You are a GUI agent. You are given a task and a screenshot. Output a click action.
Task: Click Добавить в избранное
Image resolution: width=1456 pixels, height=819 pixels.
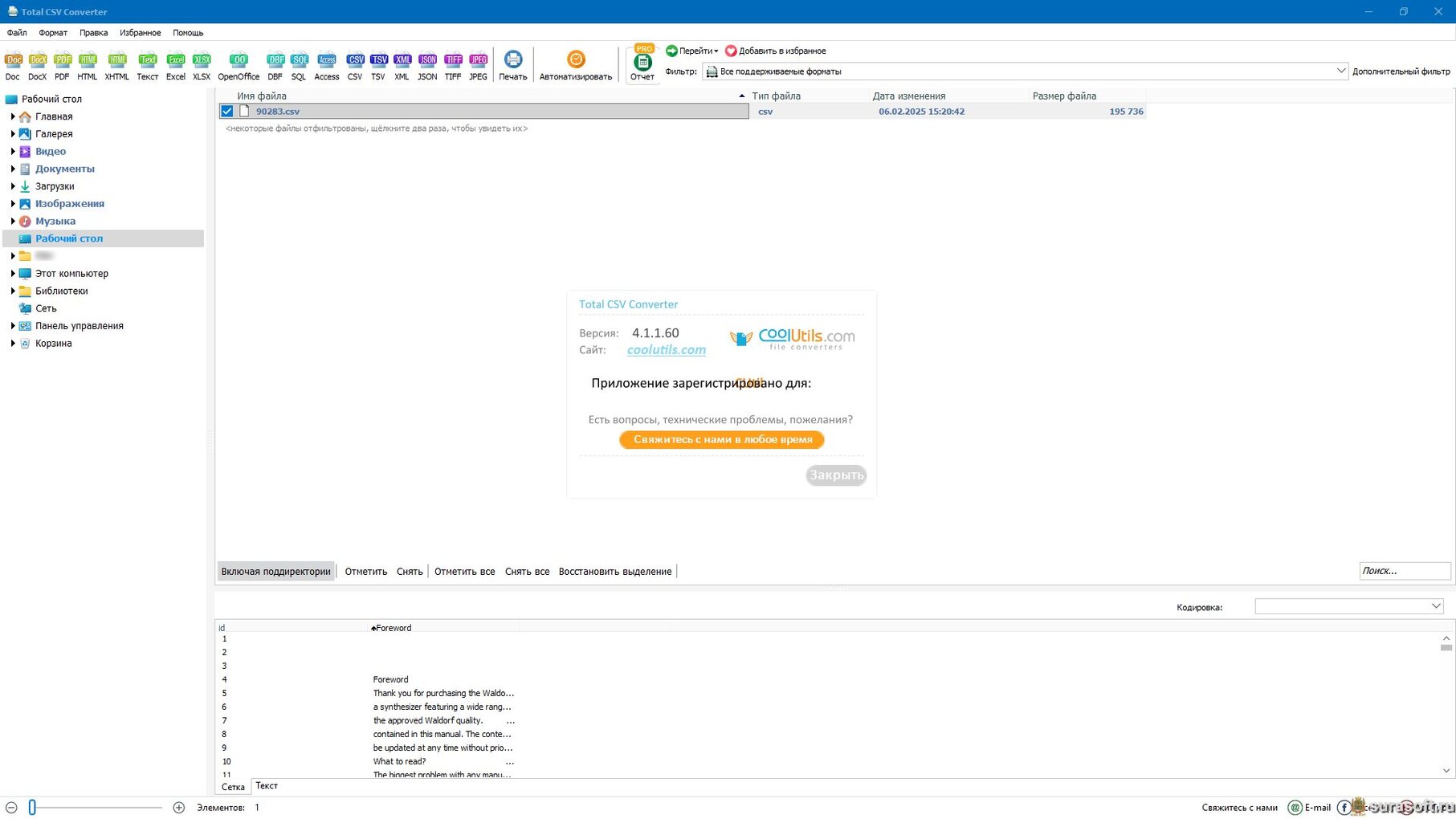(776, 51)
